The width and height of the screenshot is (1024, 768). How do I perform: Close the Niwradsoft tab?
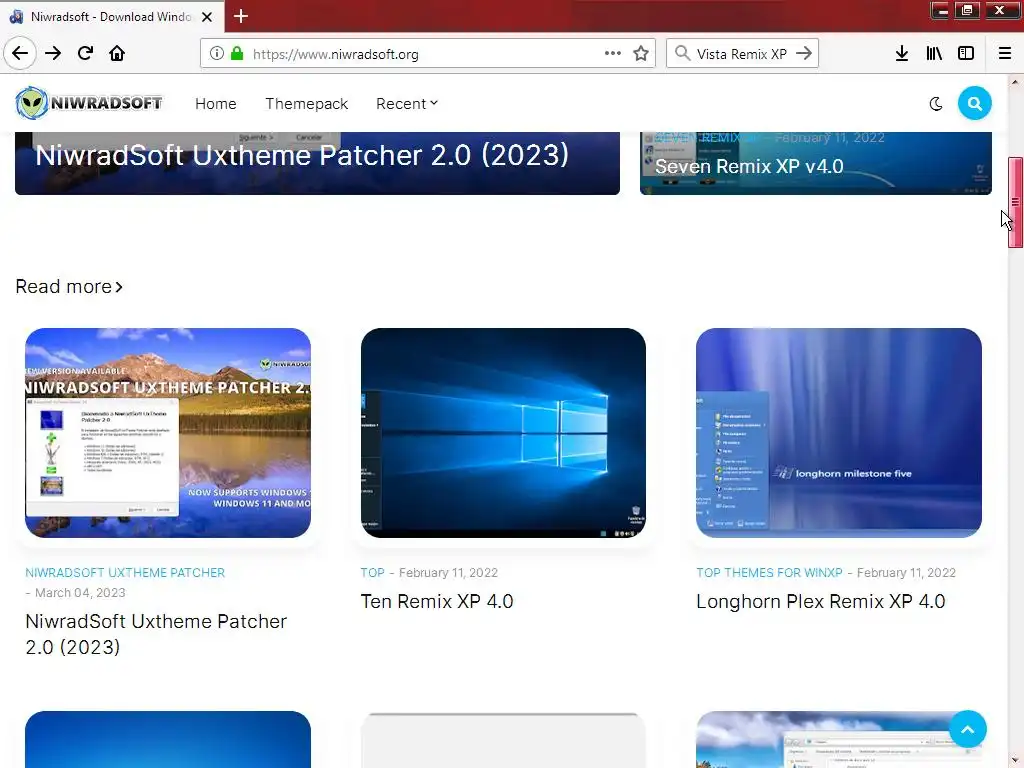[x=207, y=17]
